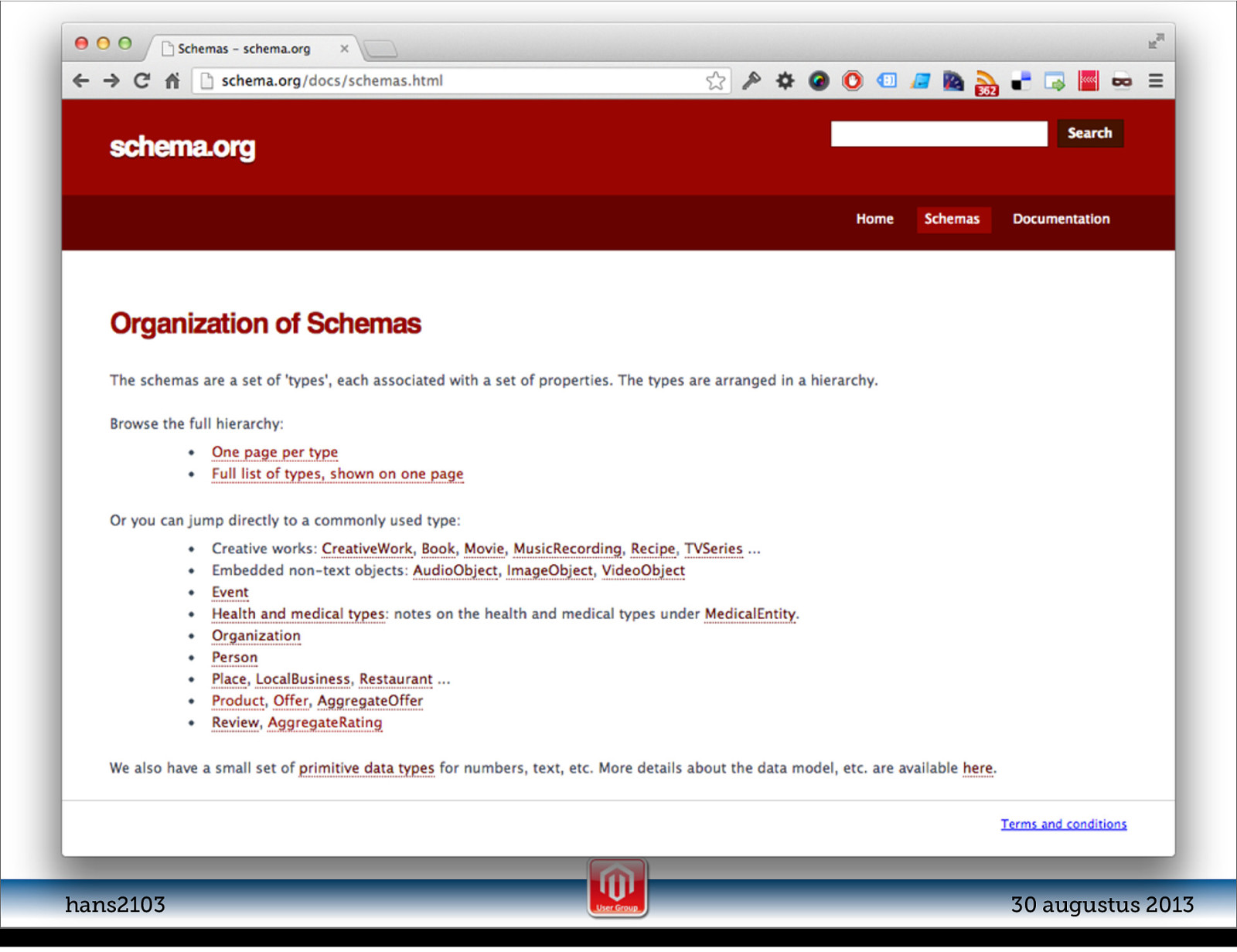The height and width of the screenshot is (952, 1237).
Task: Open the blue note extension icon
Action: pyautogui.click(x=920, y=81)
